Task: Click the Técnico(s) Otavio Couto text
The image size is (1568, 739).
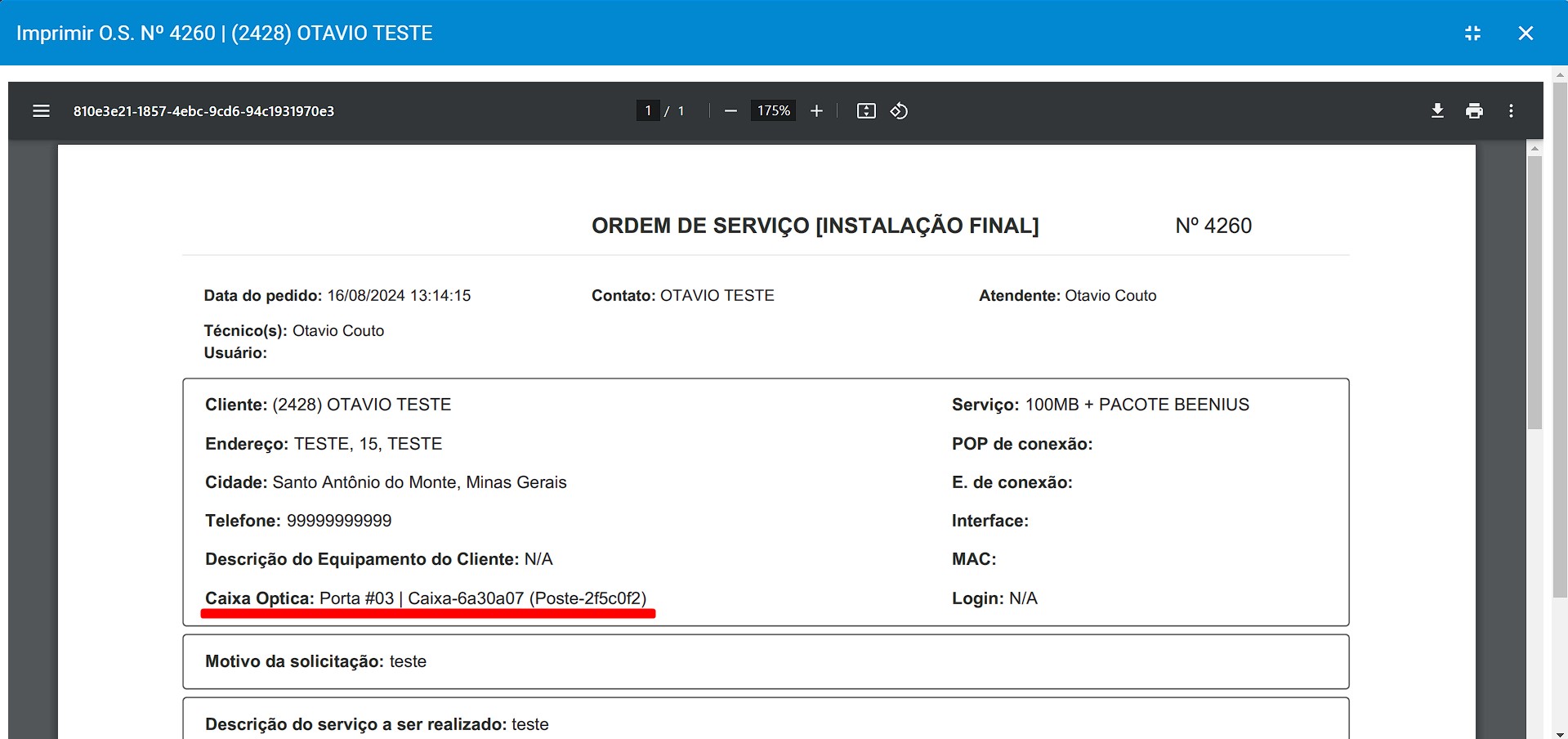Action: pyautogui.click(x=293, y=331)
